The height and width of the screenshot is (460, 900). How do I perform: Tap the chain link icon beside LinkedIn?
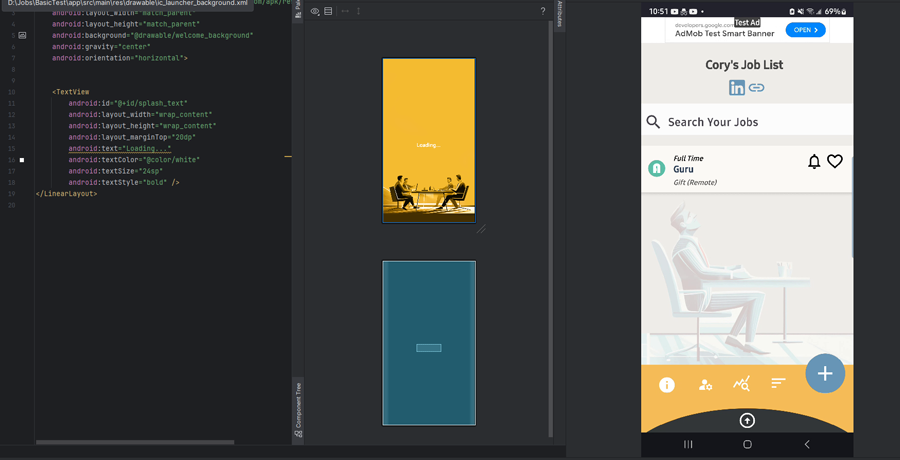click(x=757, y=88)
